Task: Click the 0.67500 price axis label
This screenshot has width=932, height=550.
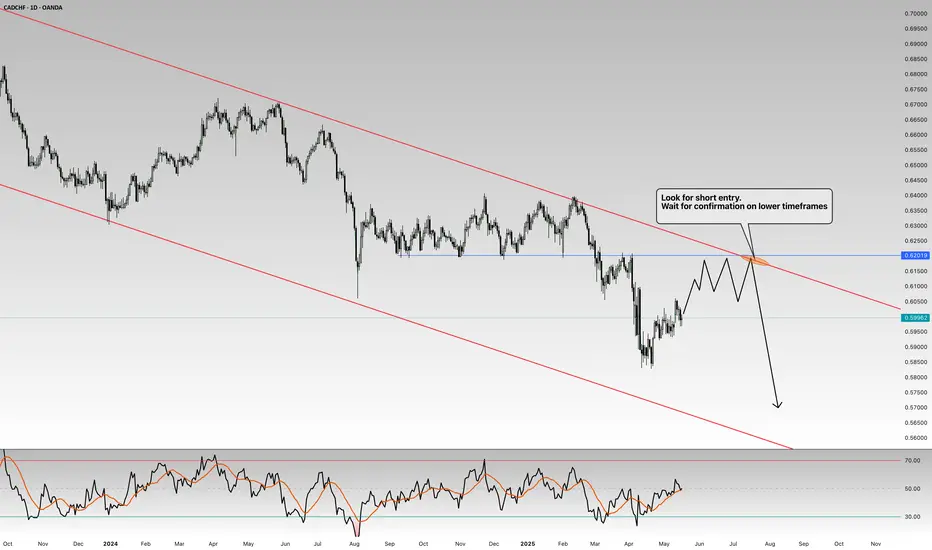Action: coord(915,89)
